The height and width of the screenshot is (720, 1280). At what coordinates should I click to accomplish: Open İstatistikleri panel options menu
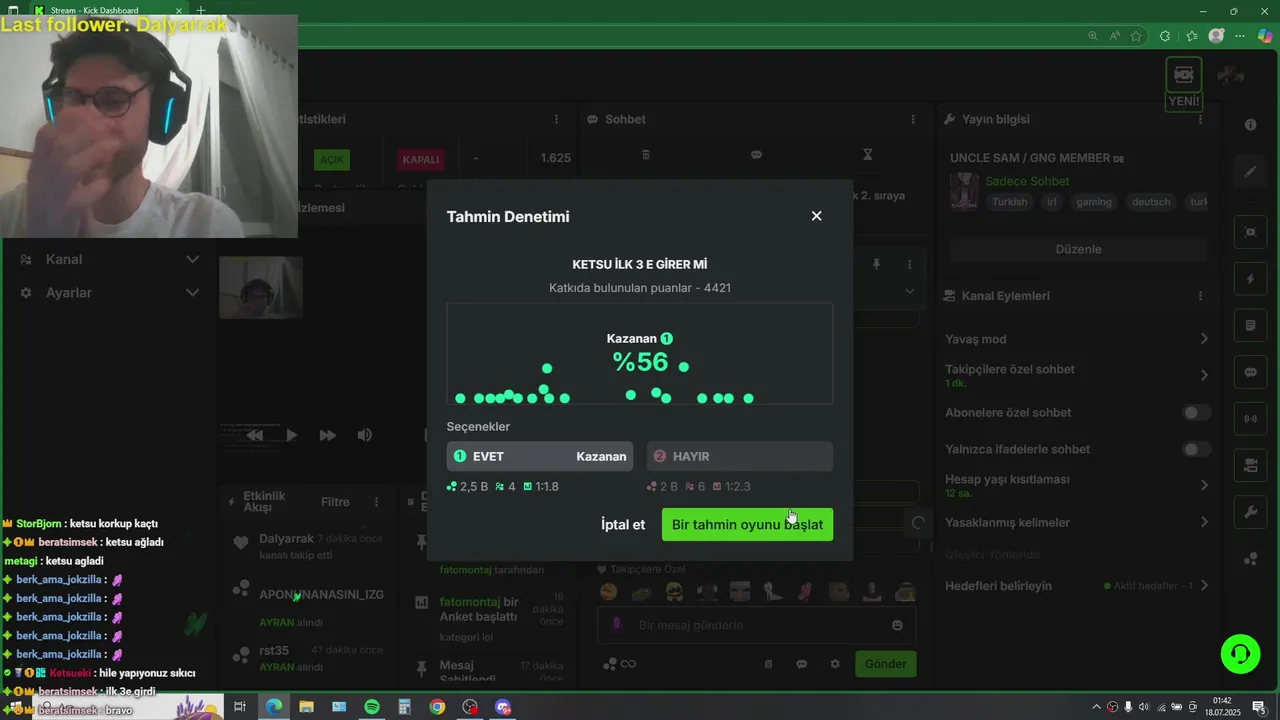coord(556,119)
